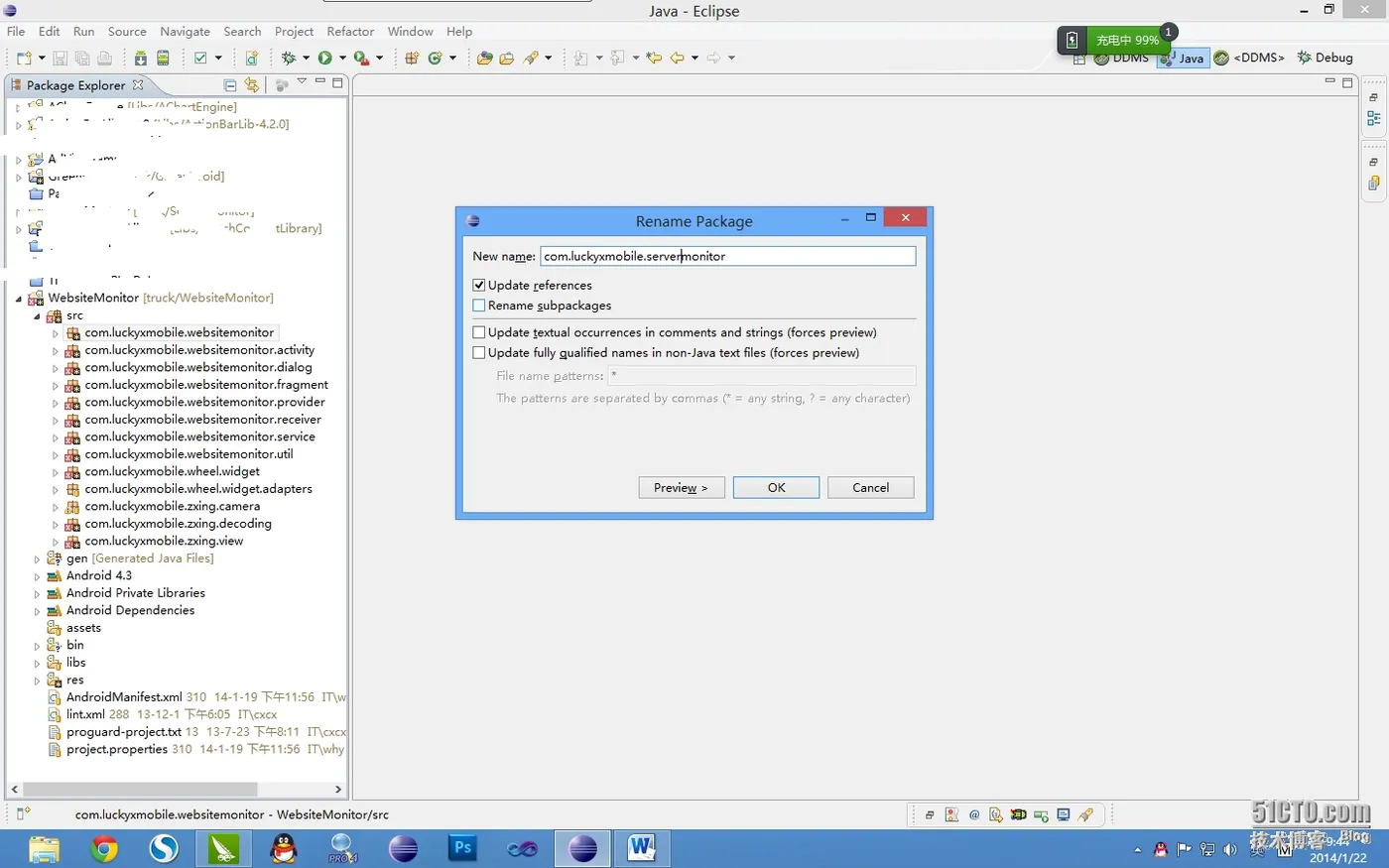Click the Debug bug toolbar icon
The width and height of the screenshot is (1389, 868).
click(x=289, y=59)
